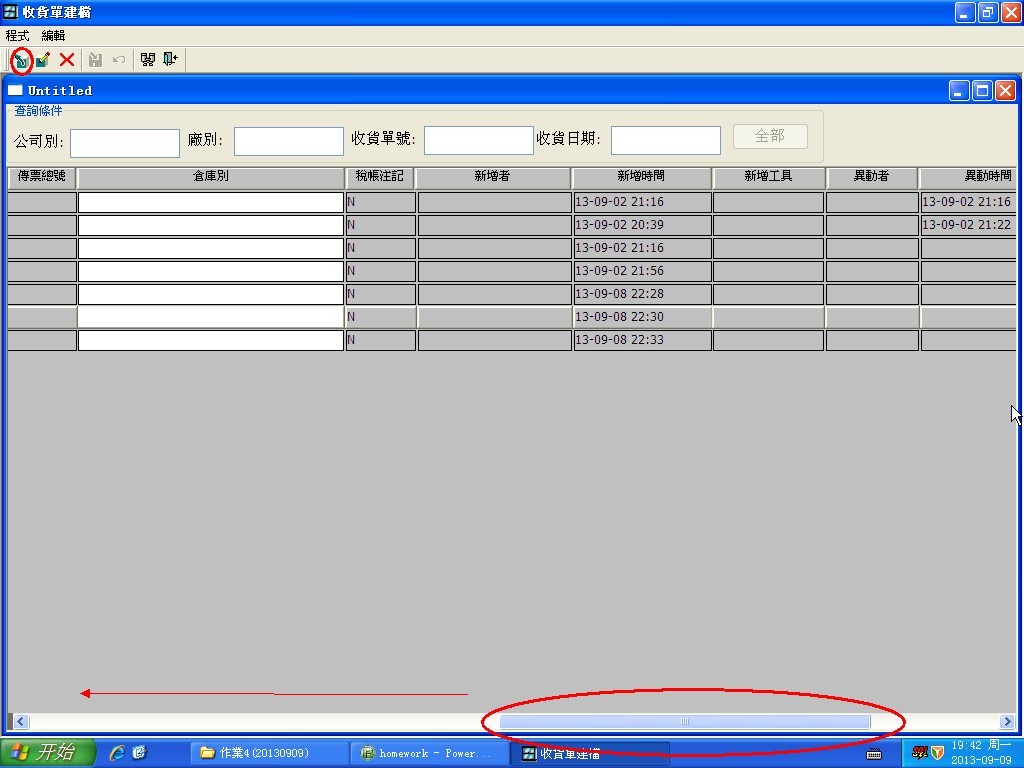Click the horizontal scrollbar thumb
This screenshot has height=768, width=1024.
pyautogui.click(x=685, y=721)
